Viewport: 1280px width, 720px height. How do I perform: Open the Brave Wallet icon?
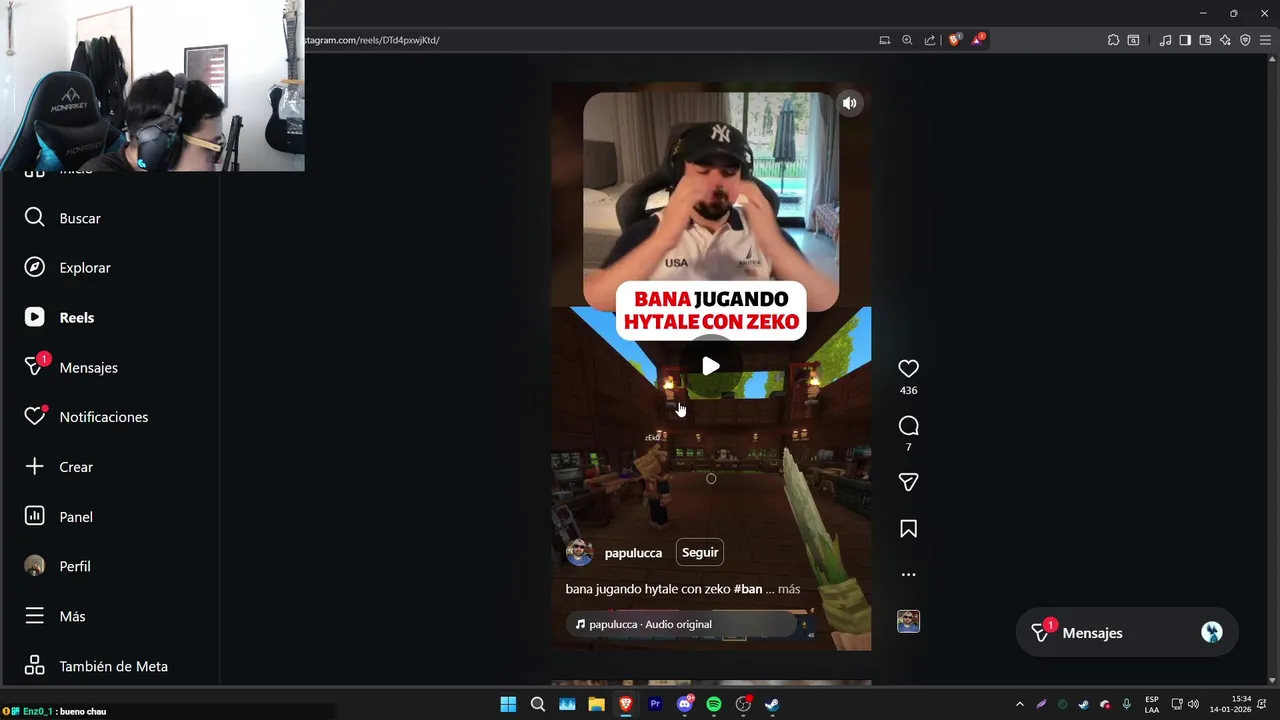1205,40
